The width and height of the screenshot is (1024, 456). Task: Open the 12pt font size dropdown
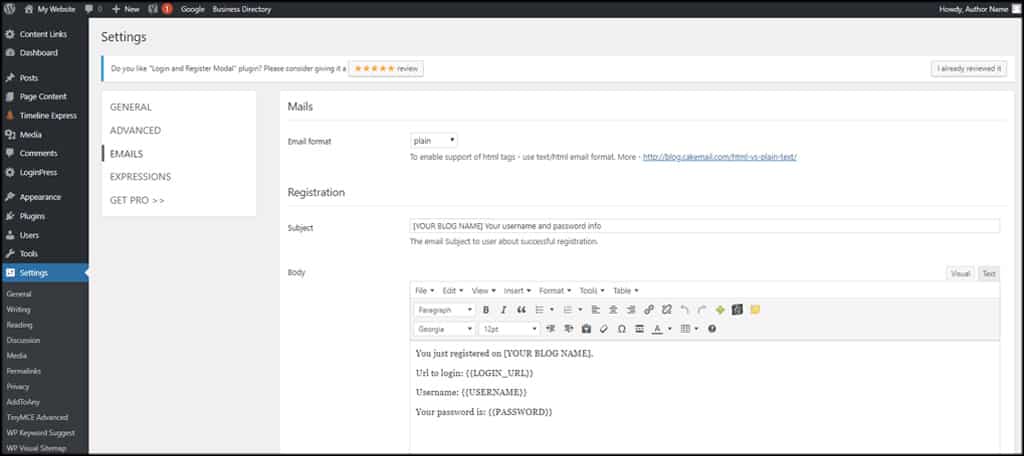pyautogui.click(x=509, y=328)
